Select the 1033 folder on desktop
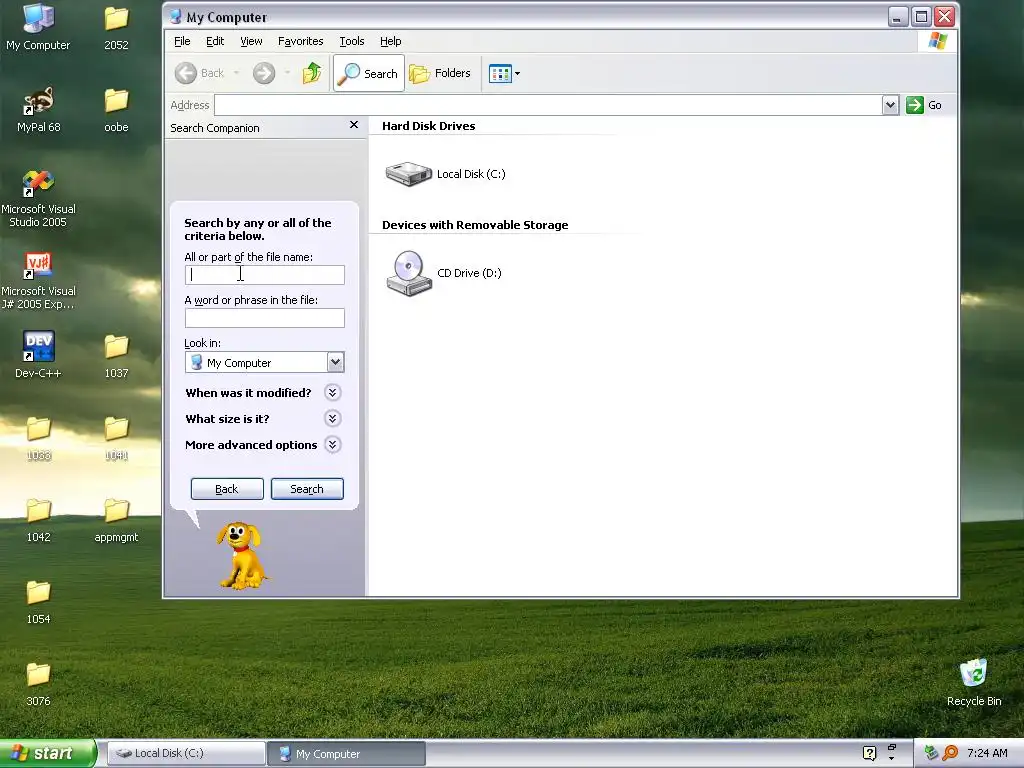 [39, 438]
